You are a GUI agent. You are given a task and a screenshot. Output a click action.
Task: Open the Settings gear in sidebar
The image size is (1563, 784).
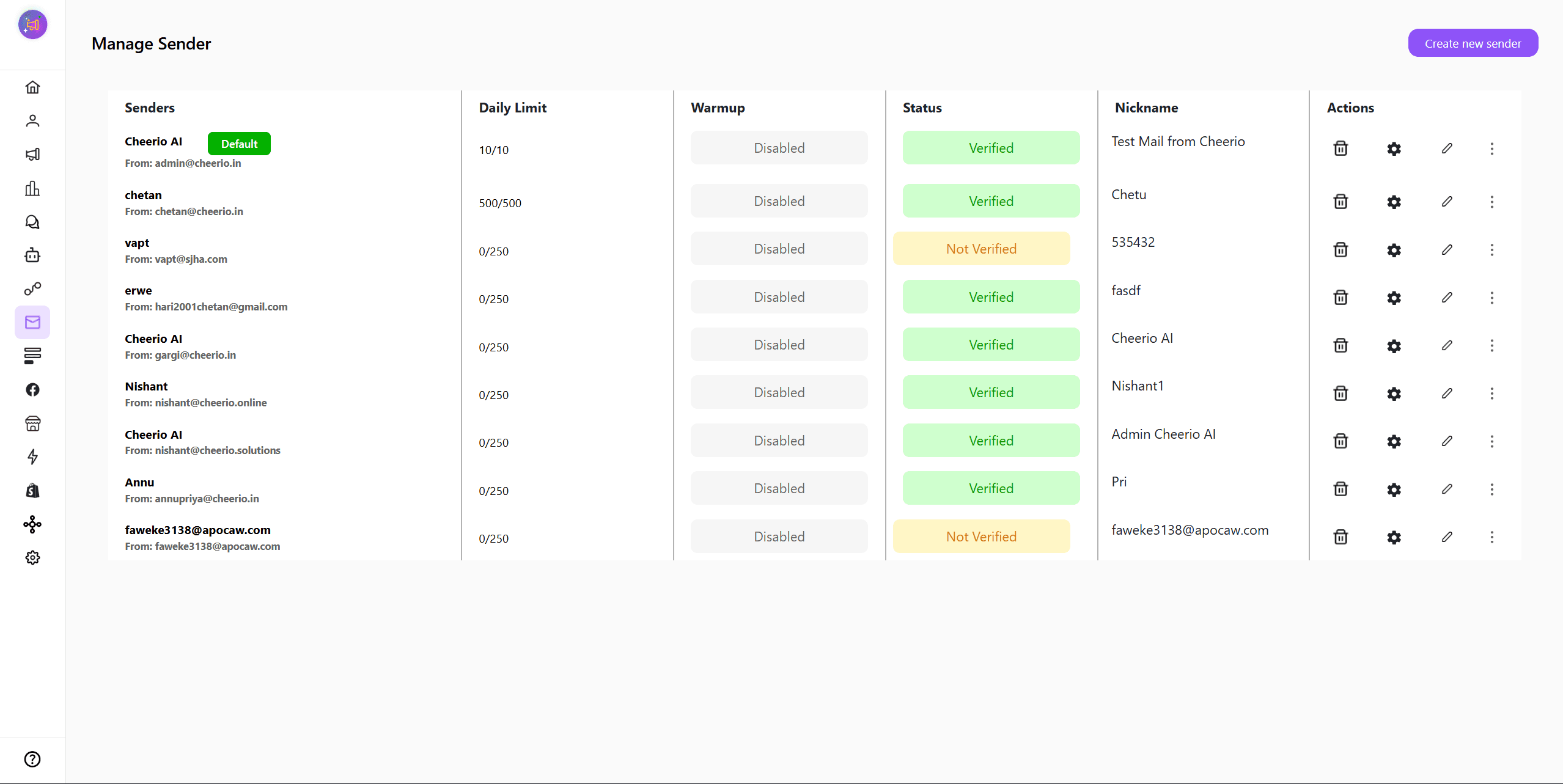tap(32, 557)
